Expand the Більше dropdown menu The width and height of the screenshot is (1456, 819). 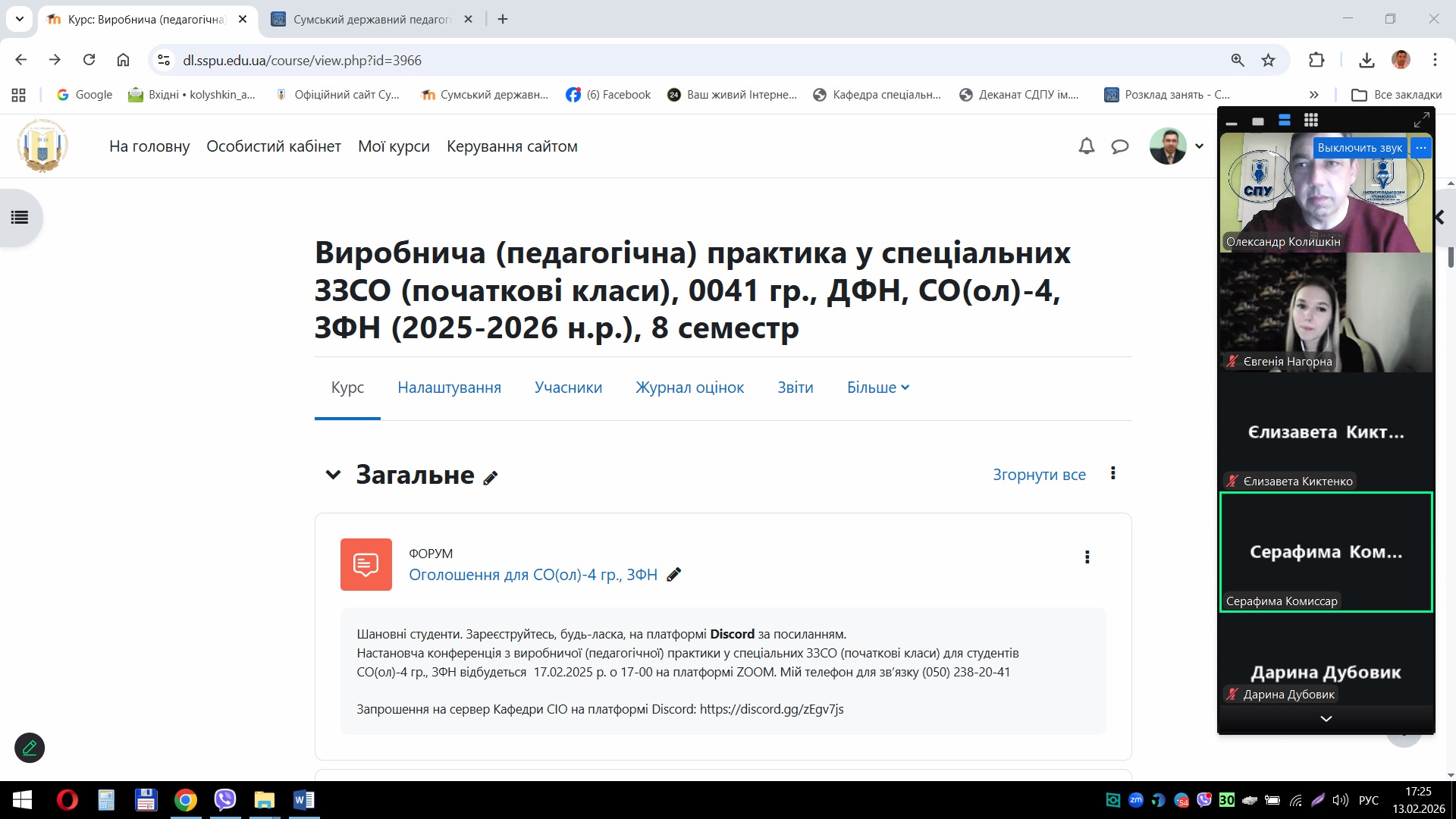(x=877, y=388)
